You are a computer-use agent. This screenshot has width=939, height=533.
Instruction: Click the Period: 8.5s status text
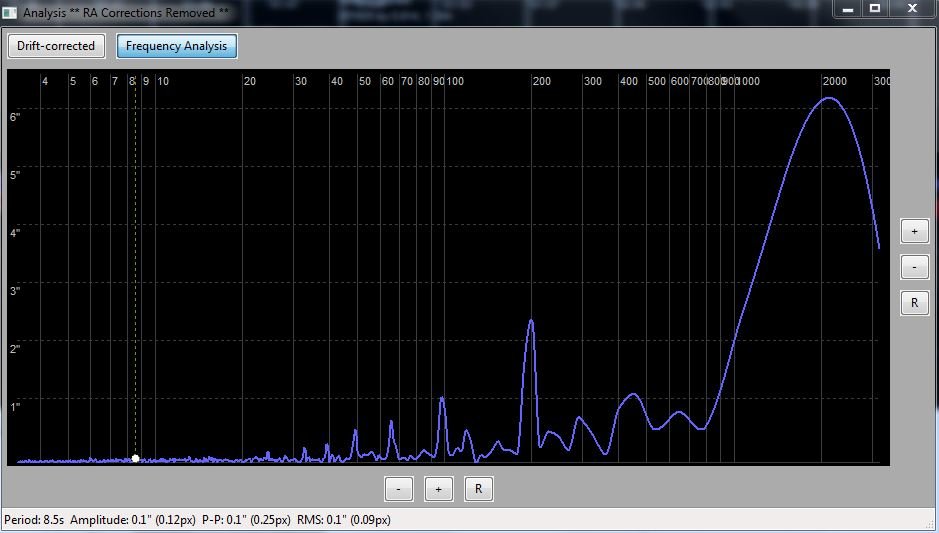click(34, 520)
